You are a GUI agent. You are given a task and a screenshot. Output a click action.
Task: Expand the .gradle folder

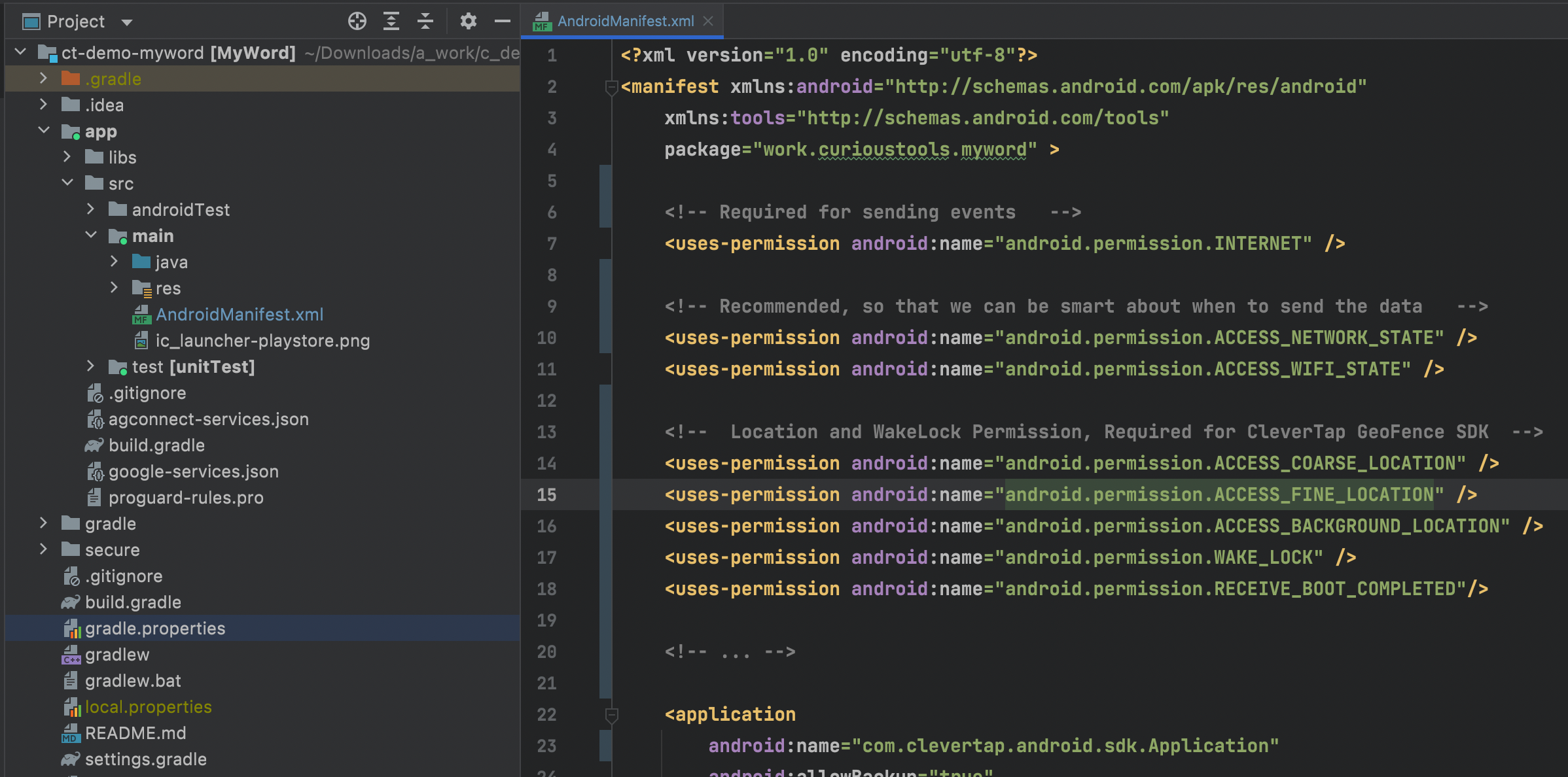coord(43,78)
